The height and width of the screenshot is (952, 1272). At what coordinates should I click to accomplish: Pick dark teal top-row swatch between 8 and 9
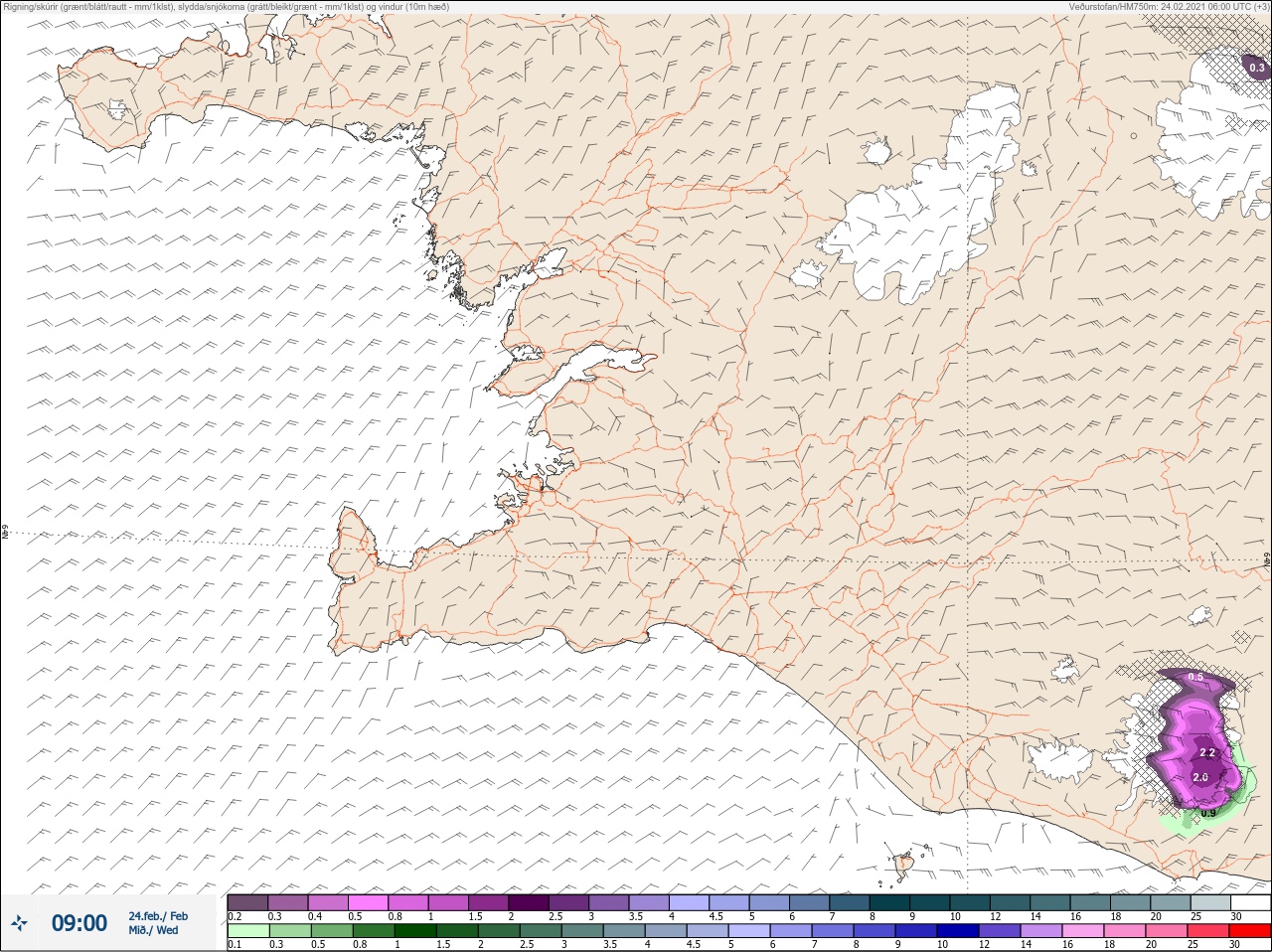pyautogui.click(x=889, y=902)
